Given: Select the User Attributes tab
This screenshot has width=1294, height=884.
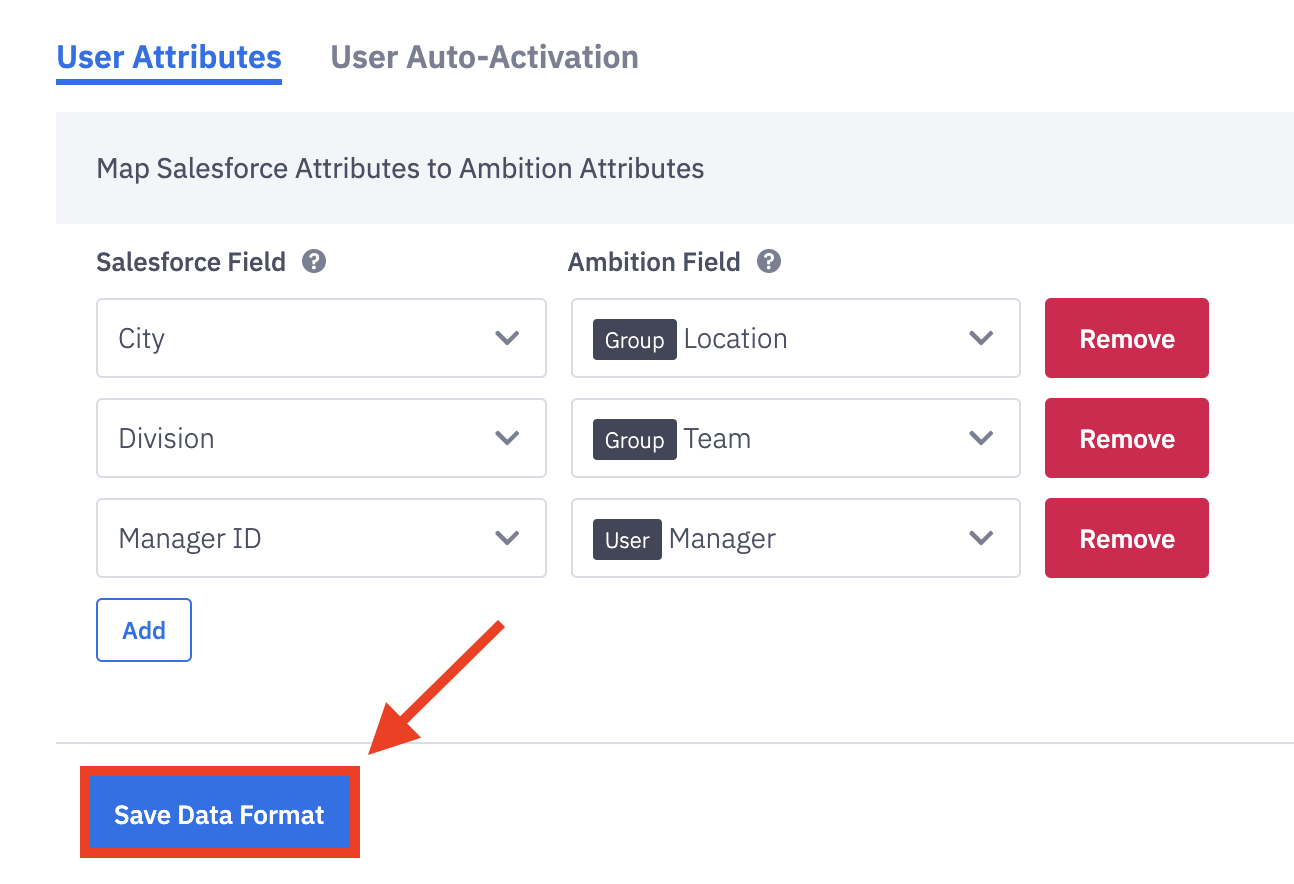Looking at the screenshot, I should click(x=168, y=57).
